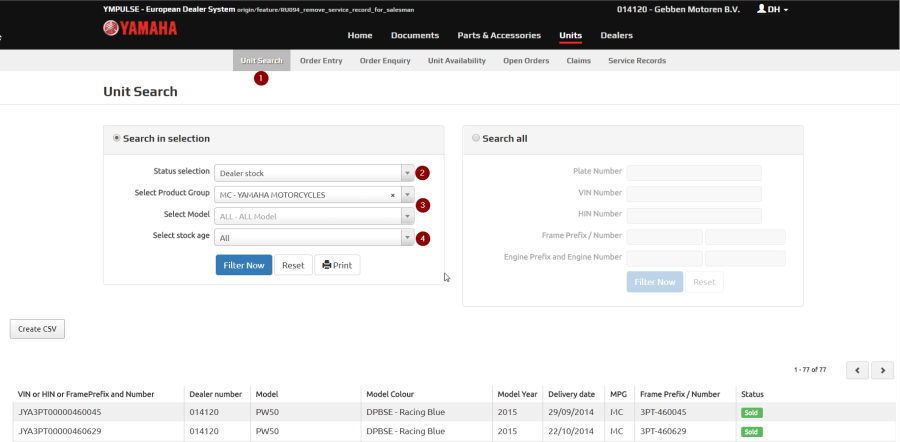Expand the Select Product Group dropdown arrow

pos(408,195)
